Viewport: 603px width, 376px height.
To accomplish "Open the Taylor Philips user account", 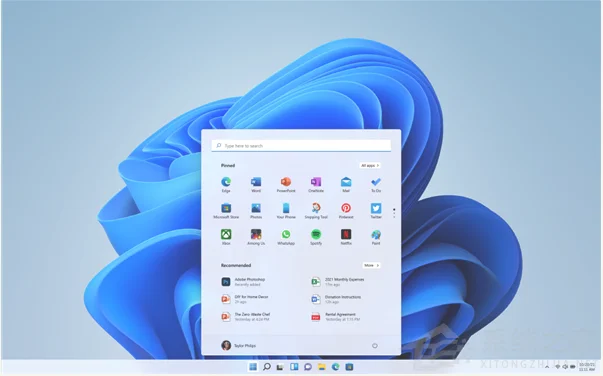I will tap(238, 345).
